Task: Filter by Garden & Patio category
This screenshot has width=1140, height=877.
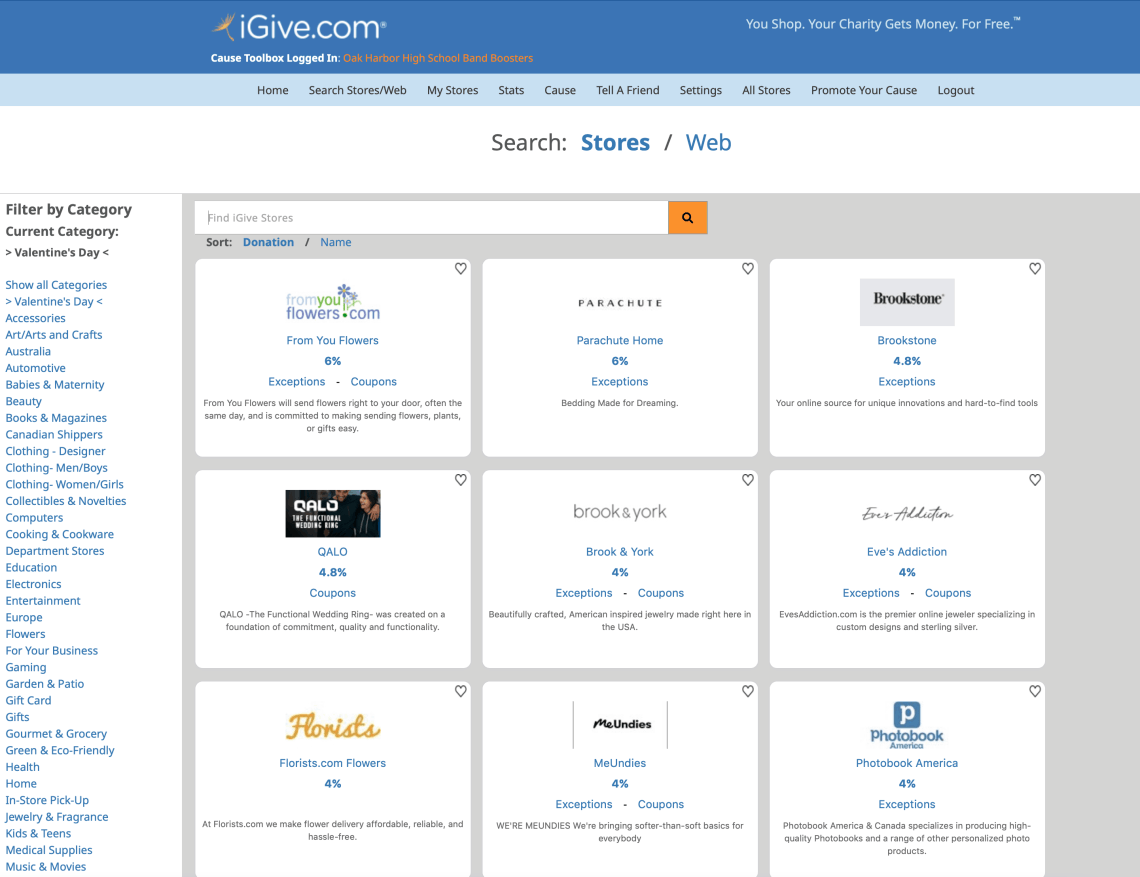Action: (x=44, y=684)
